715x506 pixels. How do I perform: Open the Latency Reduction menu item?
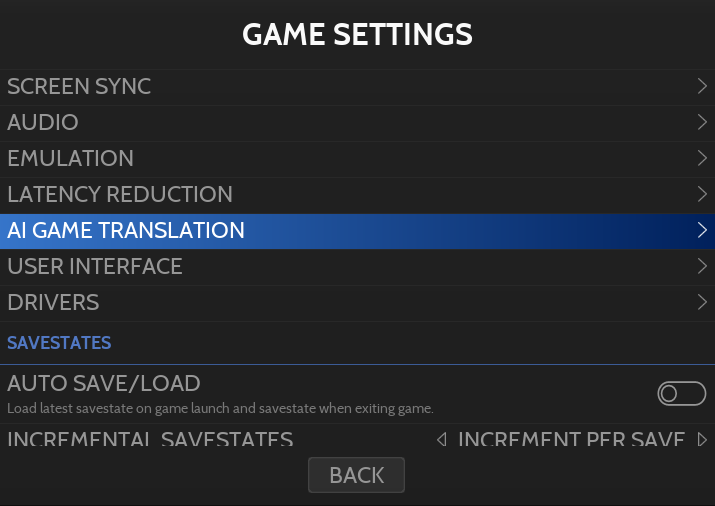point(120,194)
